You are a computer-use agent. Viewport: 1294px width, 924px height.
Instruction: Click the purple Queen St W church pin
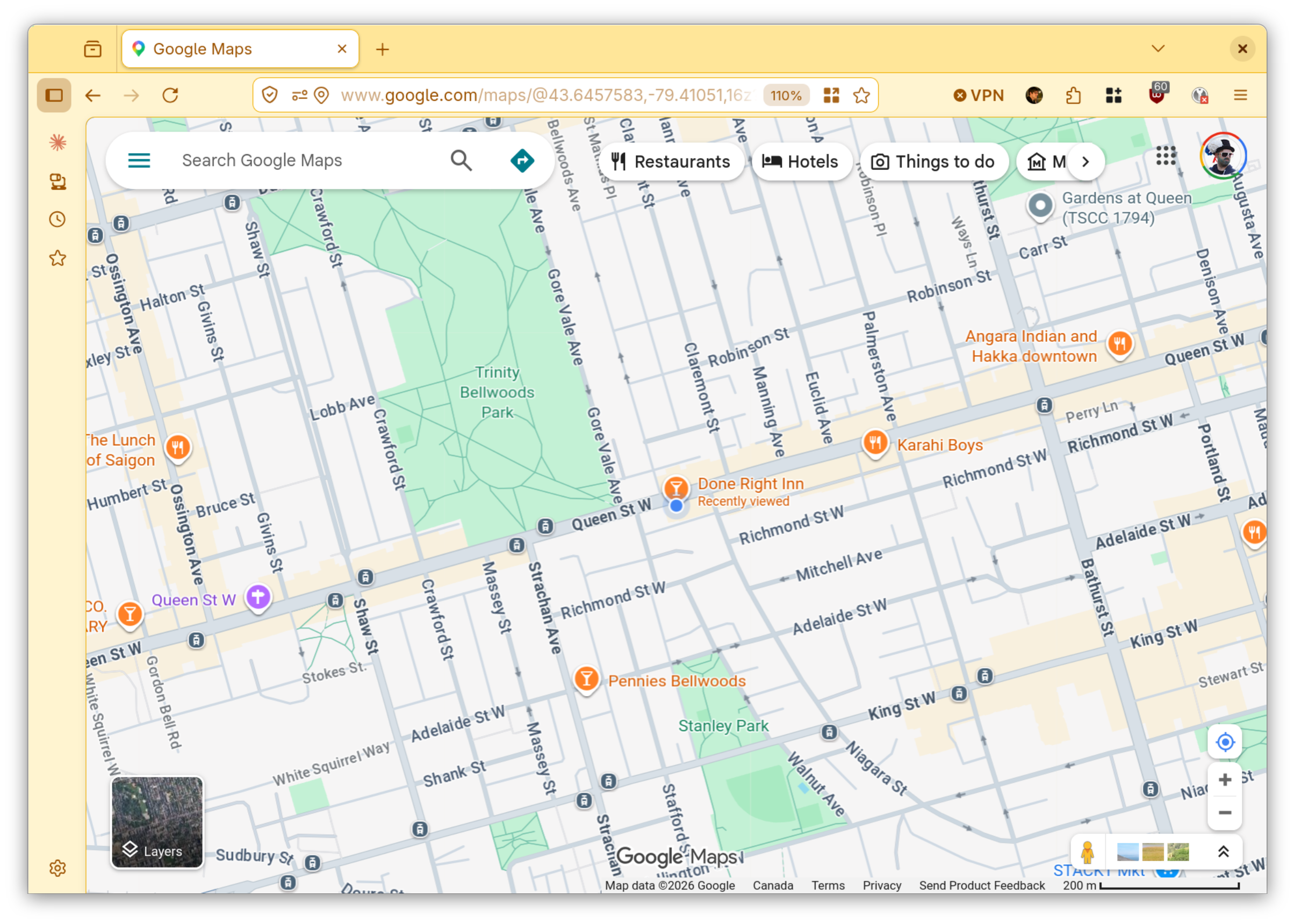(x=258, y=598)
